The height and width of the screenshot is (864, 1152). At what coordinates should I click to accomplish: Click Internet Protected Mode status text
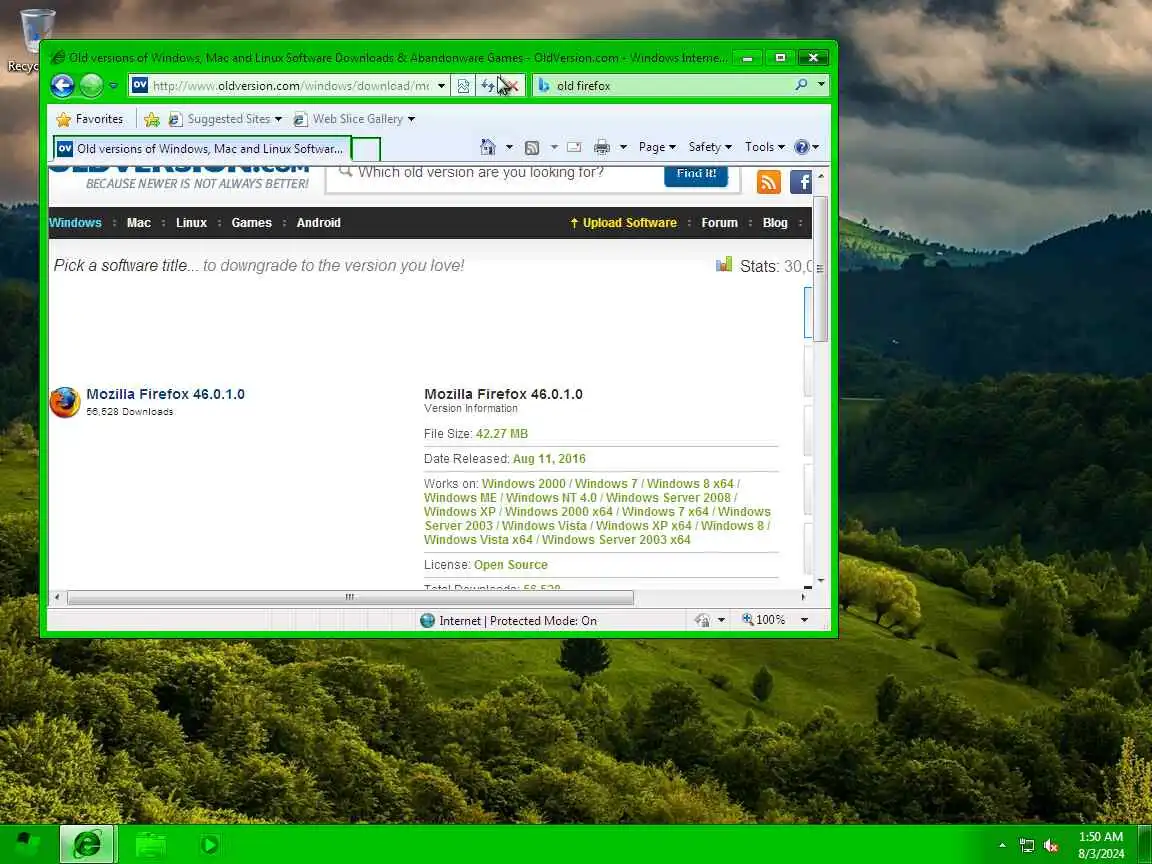click(x=518, y=621)
